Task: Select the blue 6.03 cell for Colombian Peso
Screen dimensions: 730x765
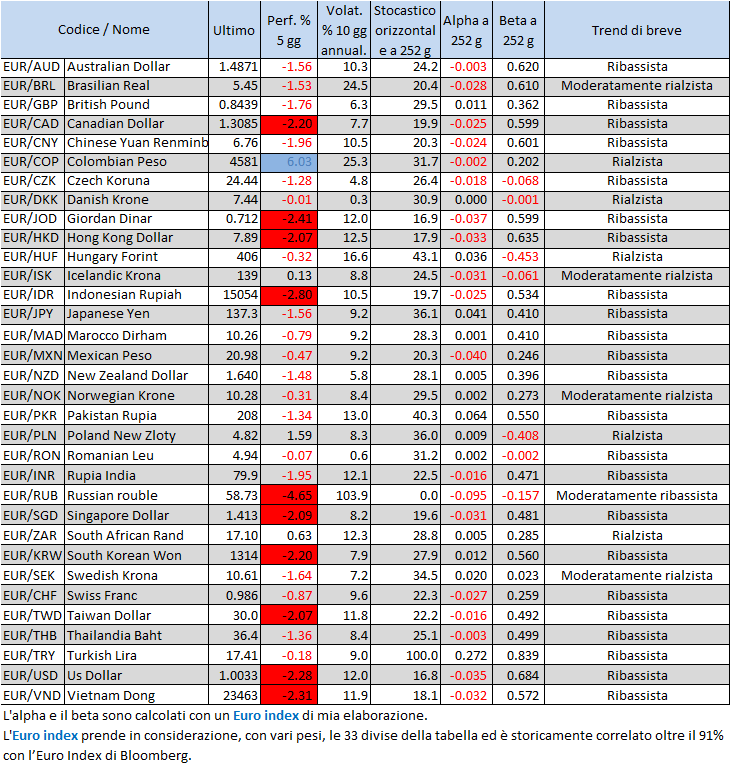Action: (x=289, y=162)
